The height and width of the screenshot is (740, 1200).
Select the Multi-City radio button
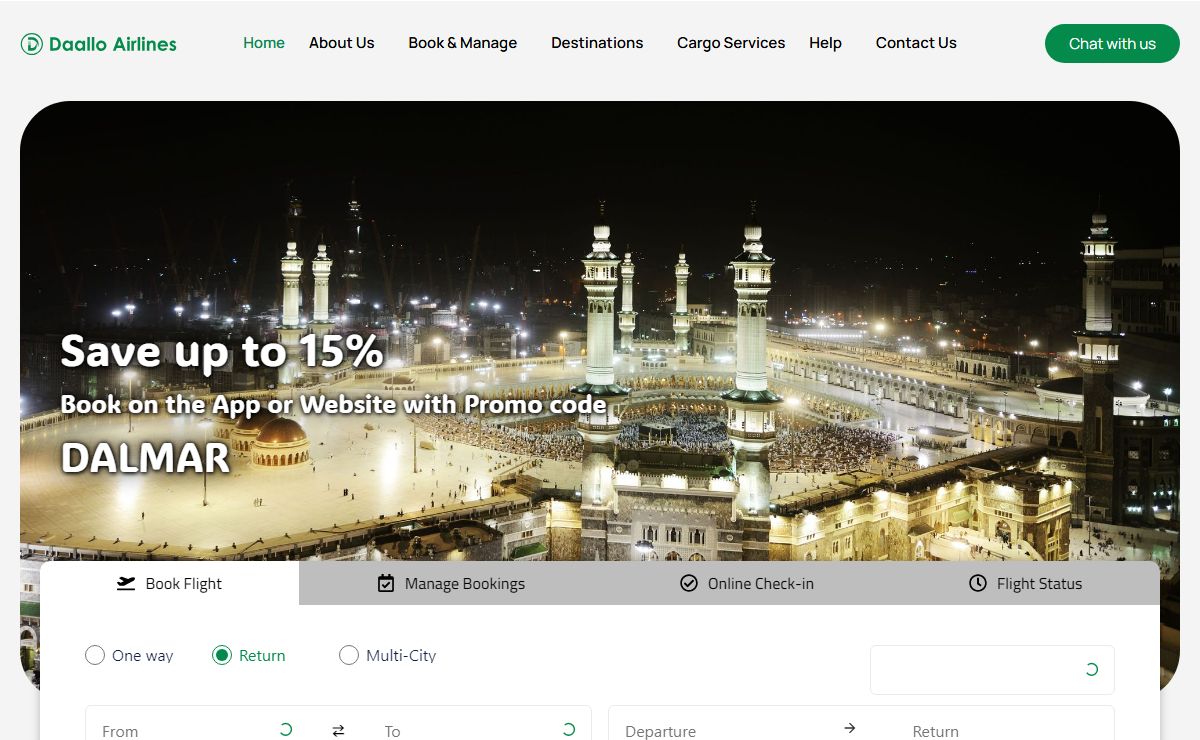(x=349, y=655)
